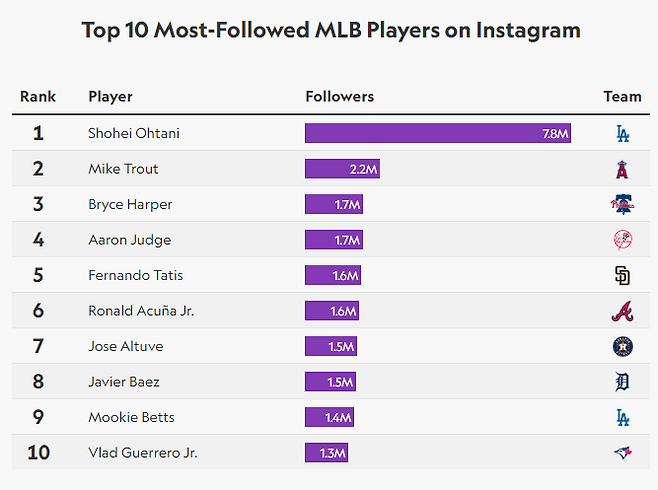The height and width of the screenshot is (490, 658).
Task: Click the Astros logo in Jose Altuve's row
Action: coord(622,347)
